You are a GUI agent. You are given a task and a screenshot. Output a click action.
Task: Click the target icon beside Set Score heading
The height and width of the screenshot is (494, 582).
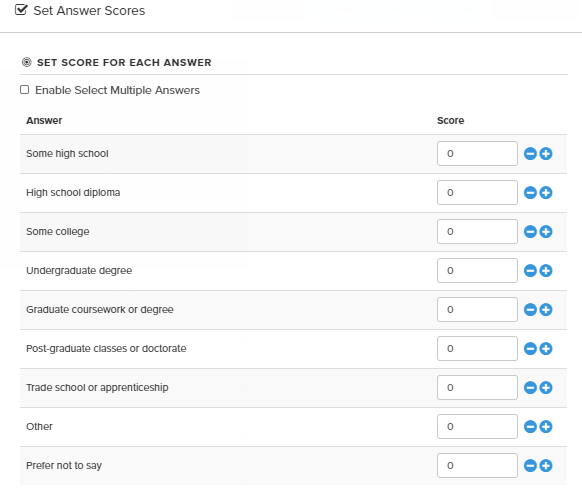click(27, 62)
